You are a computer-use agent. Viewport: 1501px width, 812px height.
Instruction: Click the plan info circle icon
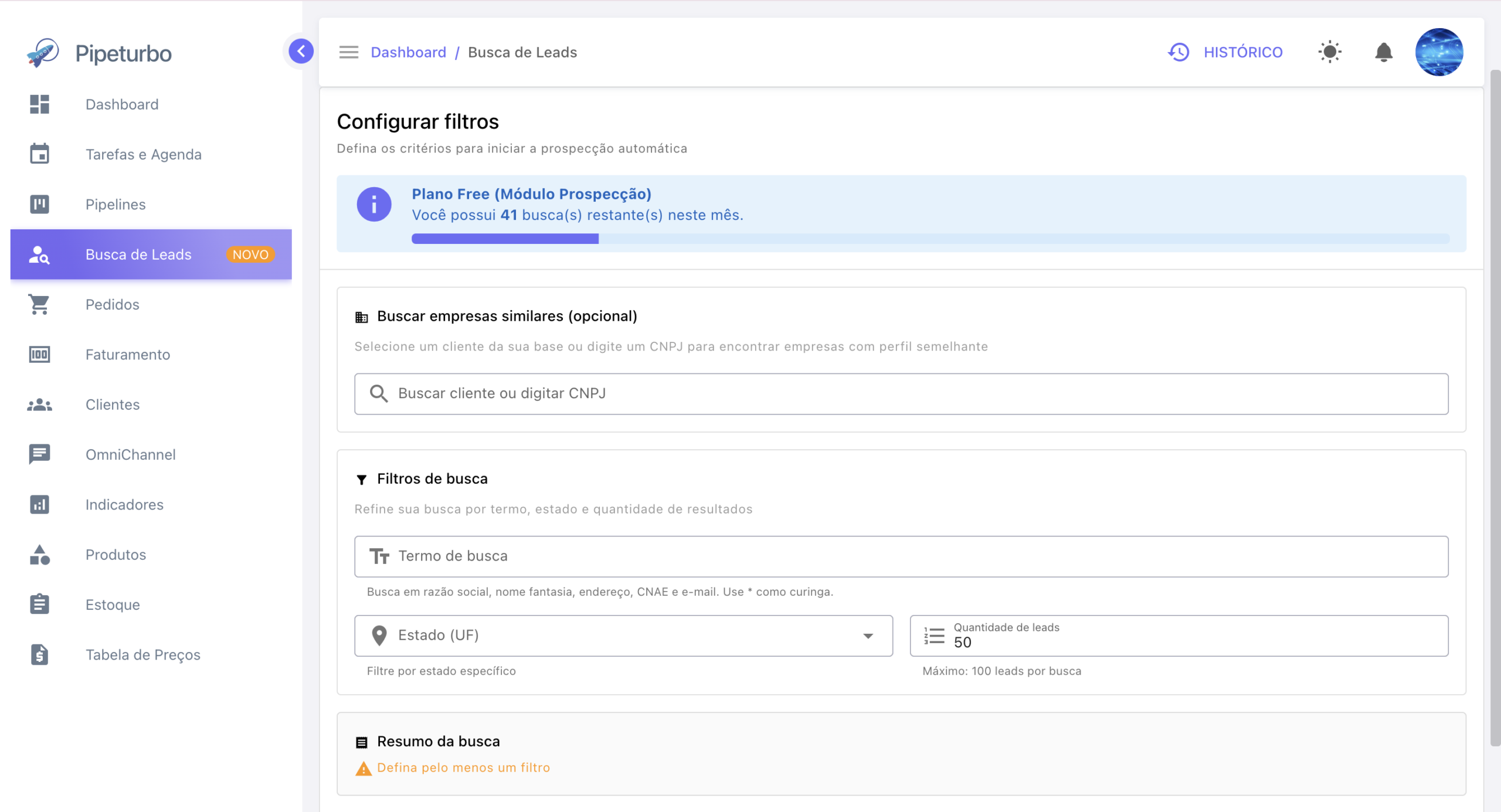click(374, 204)
